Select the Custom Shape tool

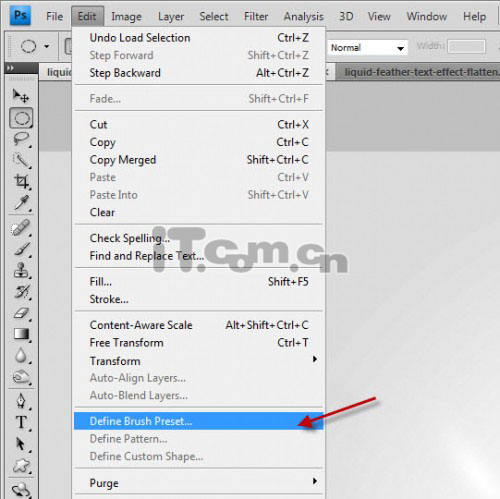coord(21,466)
